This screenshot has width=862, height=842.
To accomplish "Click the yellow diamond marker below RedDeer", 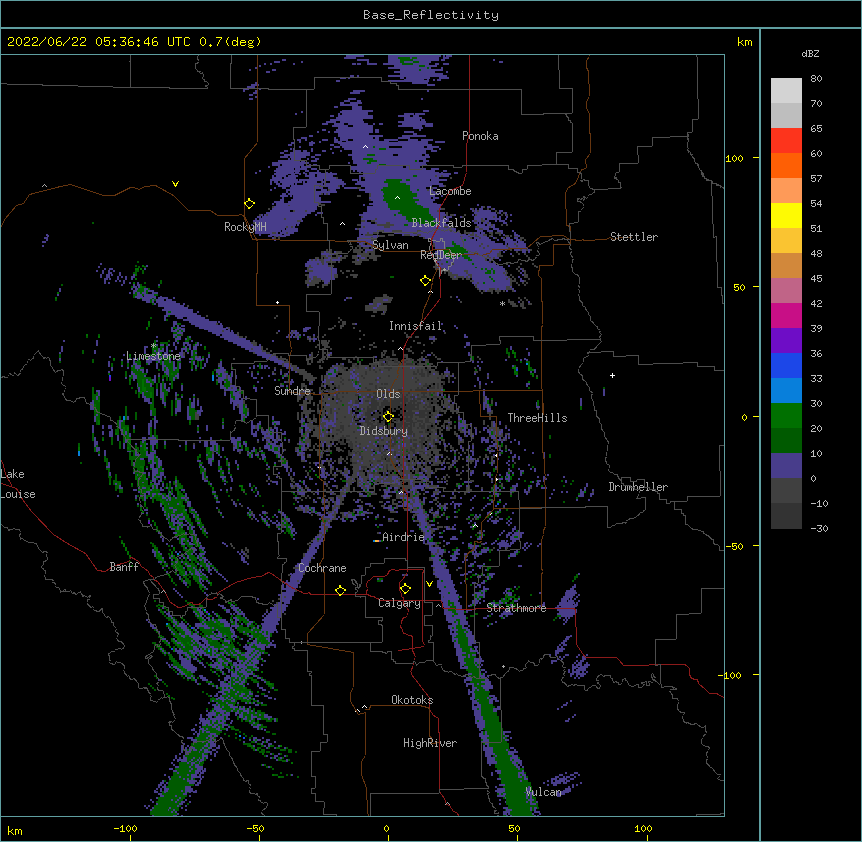I will [425, 281].
